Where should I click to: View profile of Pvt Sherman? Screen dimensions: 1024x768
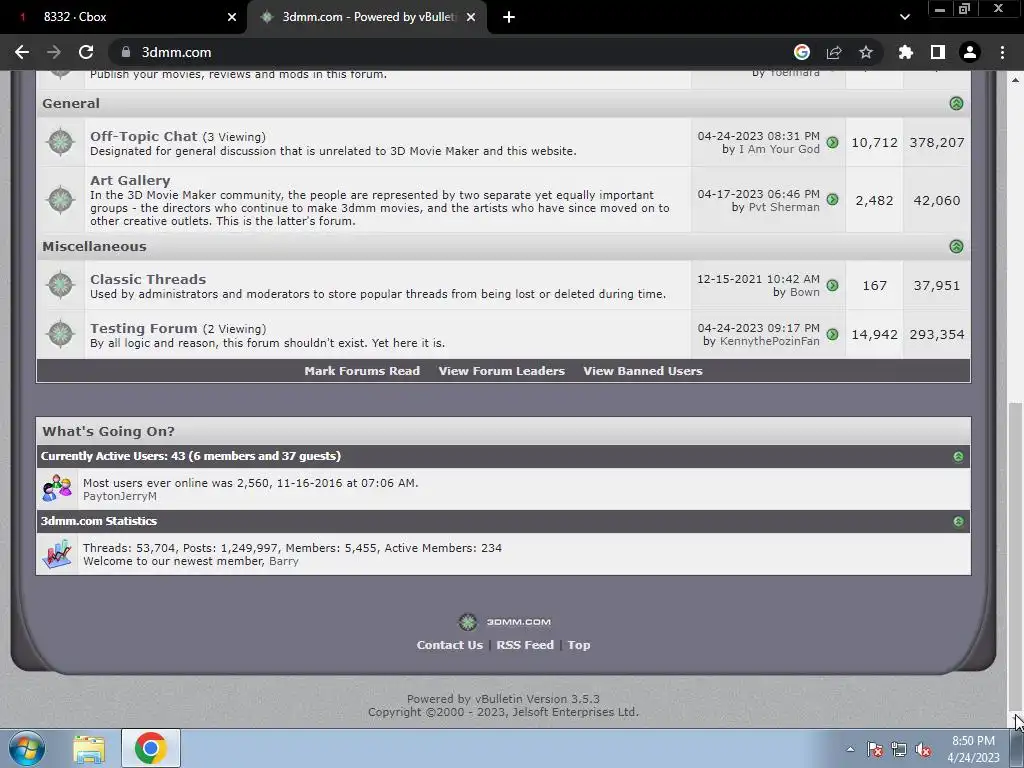click(784, 207)
